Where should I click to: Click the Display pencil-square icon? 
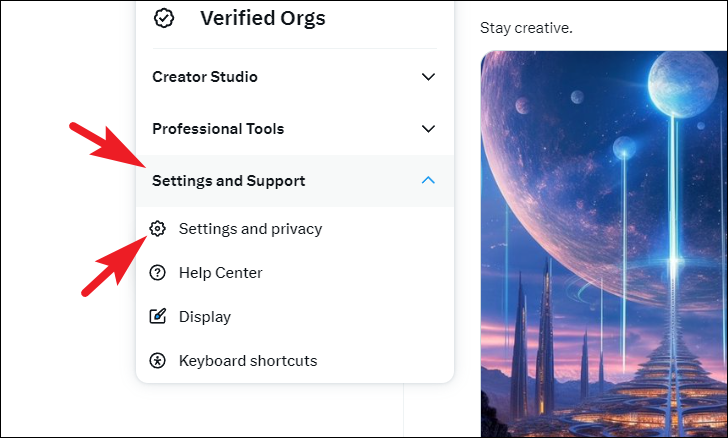click(157, 317)
